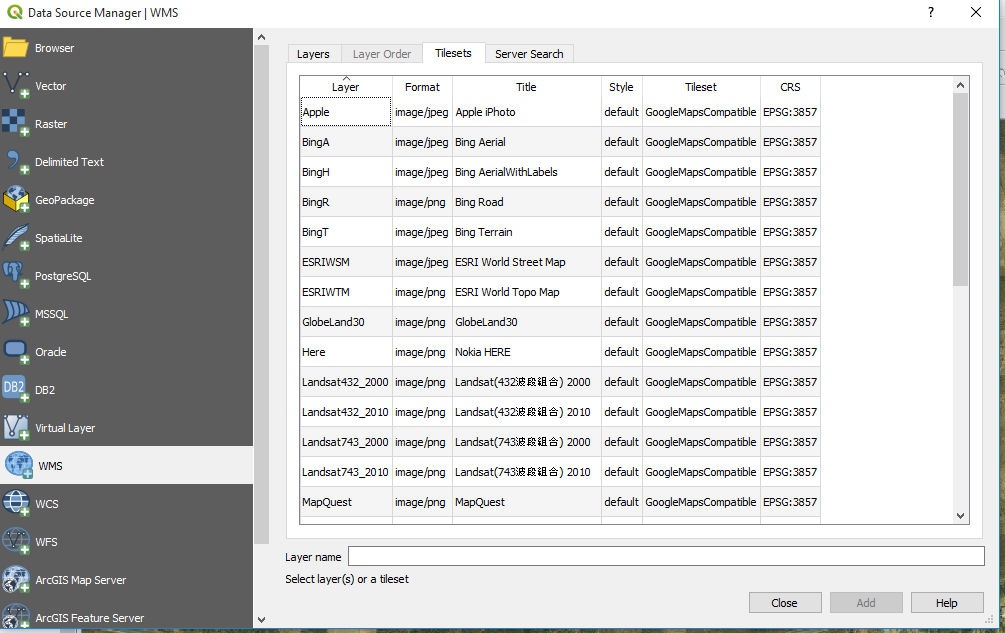This screenshot has height=633, width=1005.
Task: Open the Server Search tab
Action: tap(529, 53)
